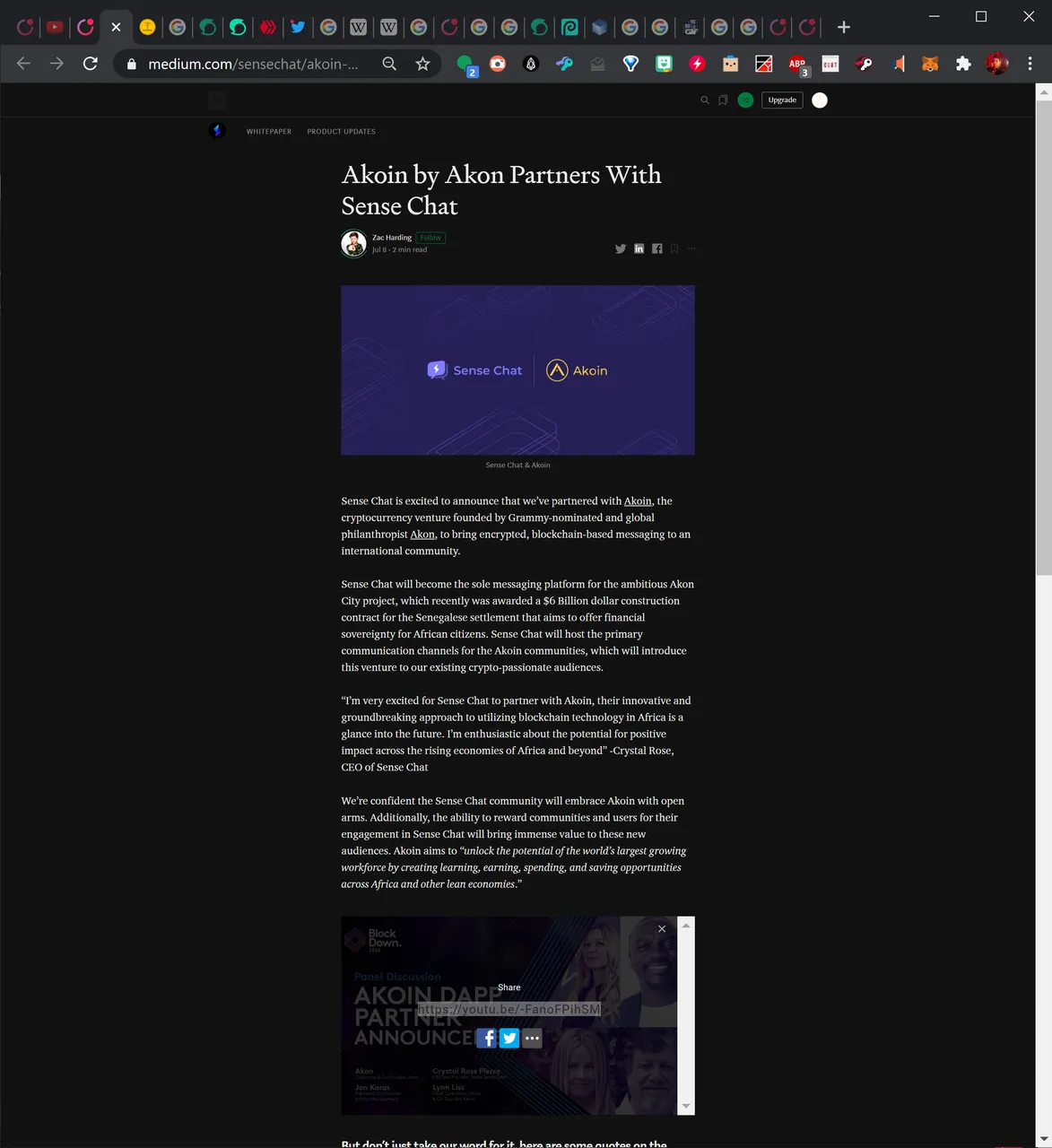
Task: Follow Zac Harding
Action: (x=431, y=238)
